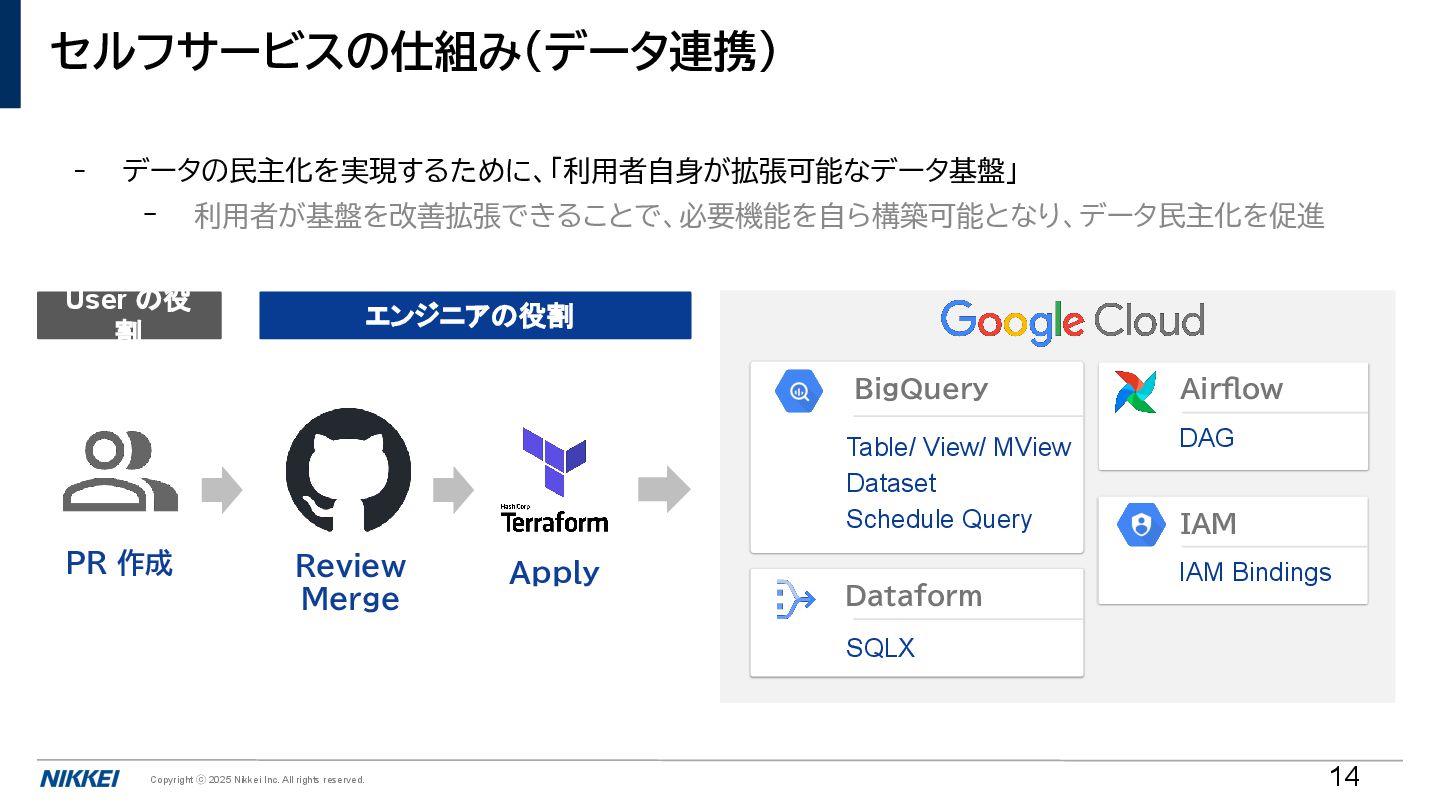Viewport: 1440px width, 810px height.
Task: Click the IAM shield icon
Action: 1141,524
